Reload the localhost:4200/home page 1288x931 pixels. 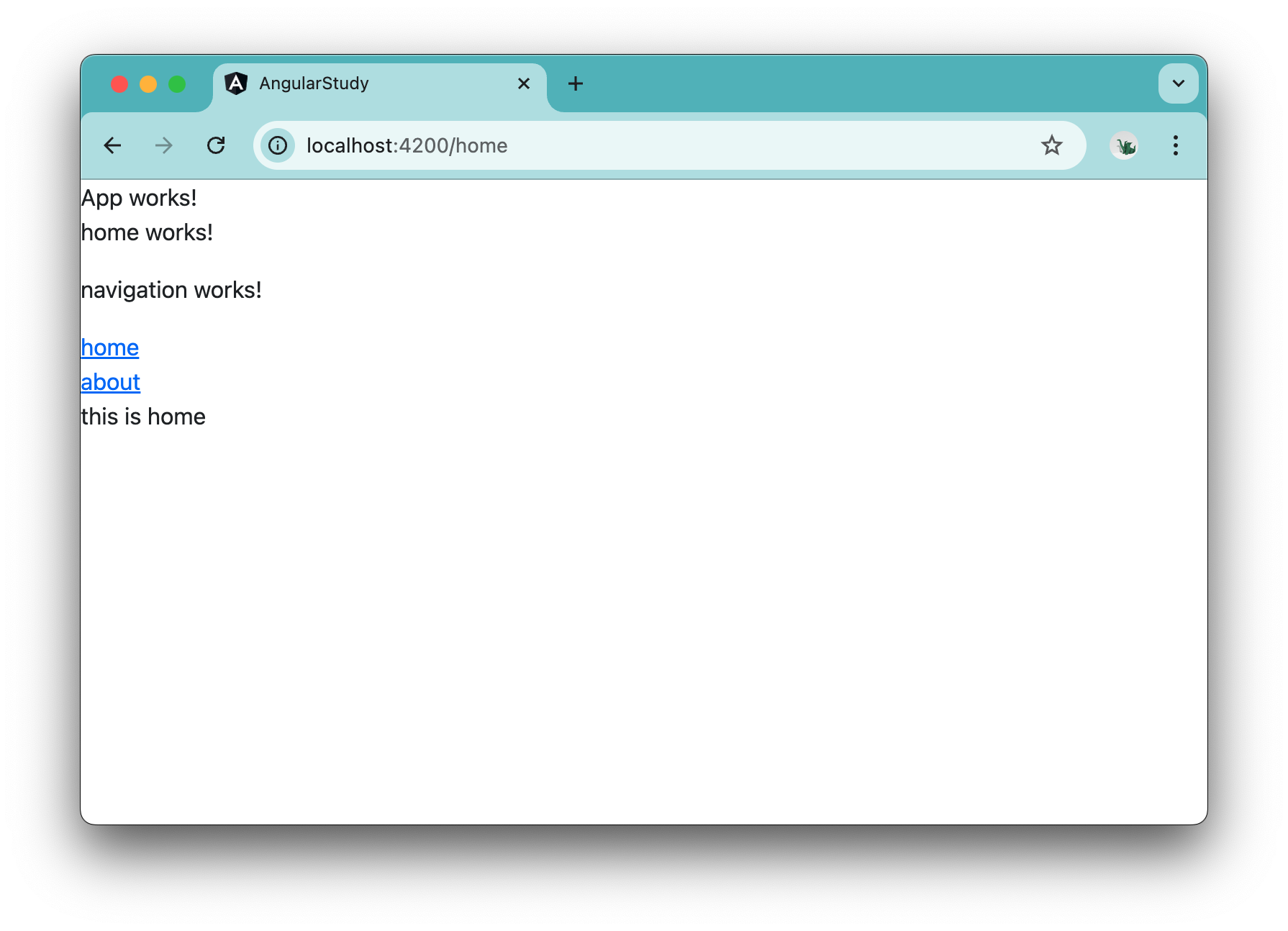click(217, 145)
